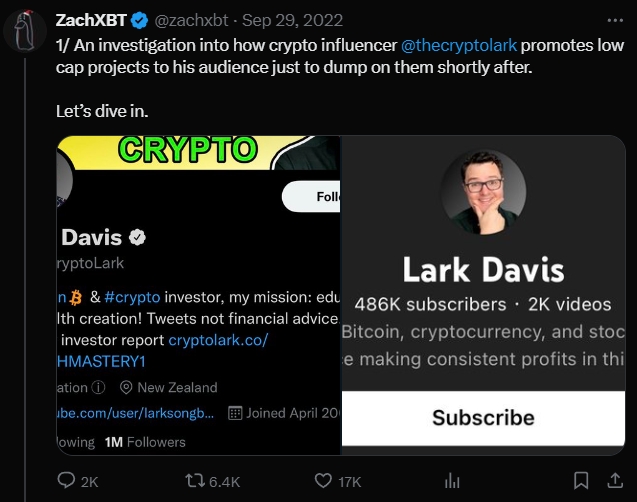Click the cryptolark.co link in the bio

tap(219, 340)
